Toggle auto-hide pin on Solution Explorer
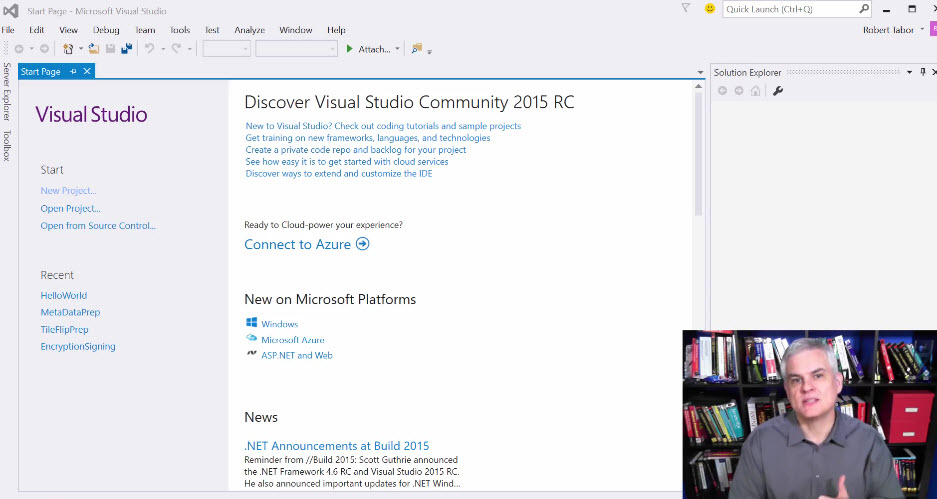 coord(923,72)
